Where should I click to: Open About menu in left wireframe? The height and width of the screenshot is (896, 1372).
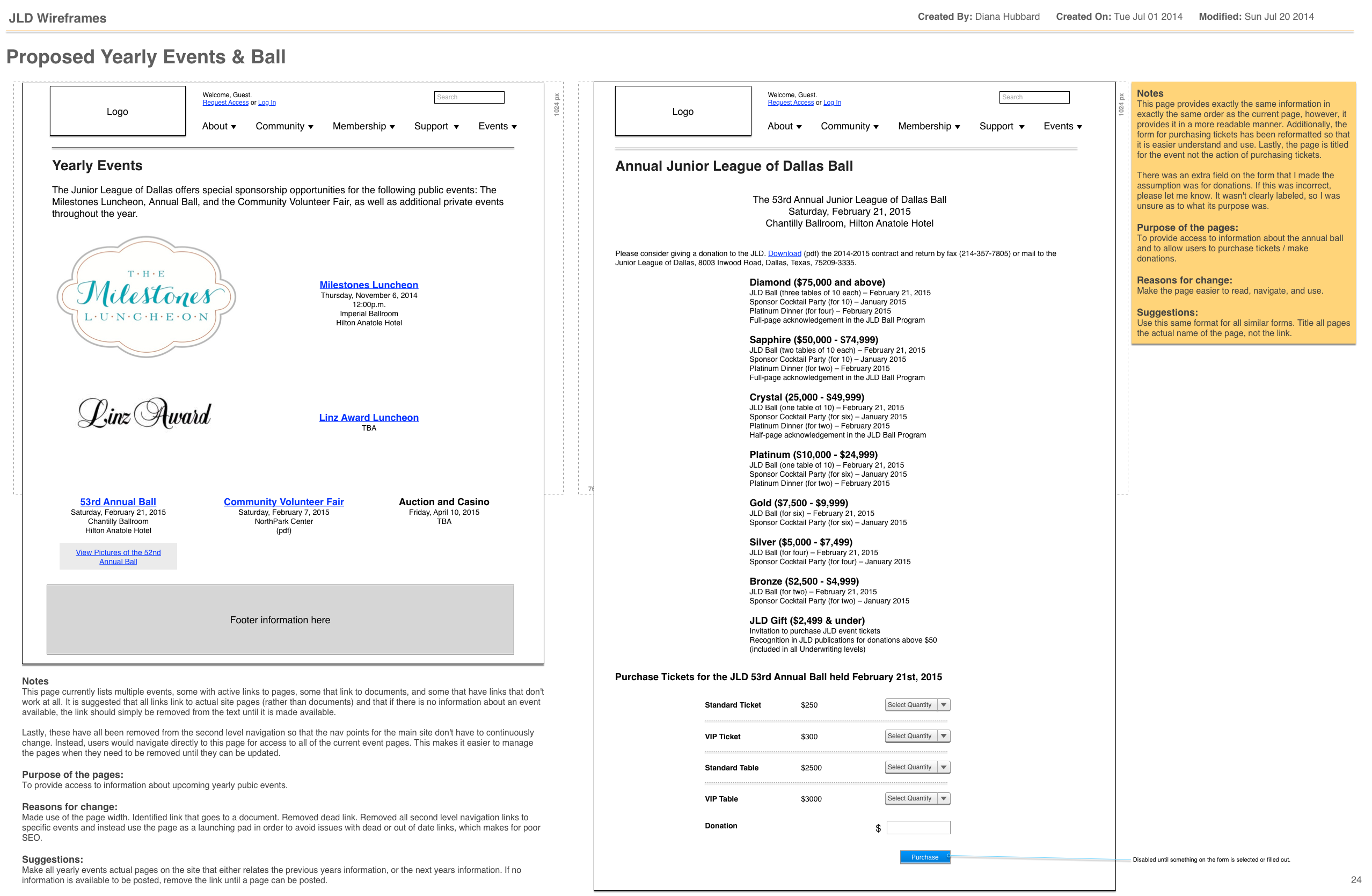pos(219,126)
